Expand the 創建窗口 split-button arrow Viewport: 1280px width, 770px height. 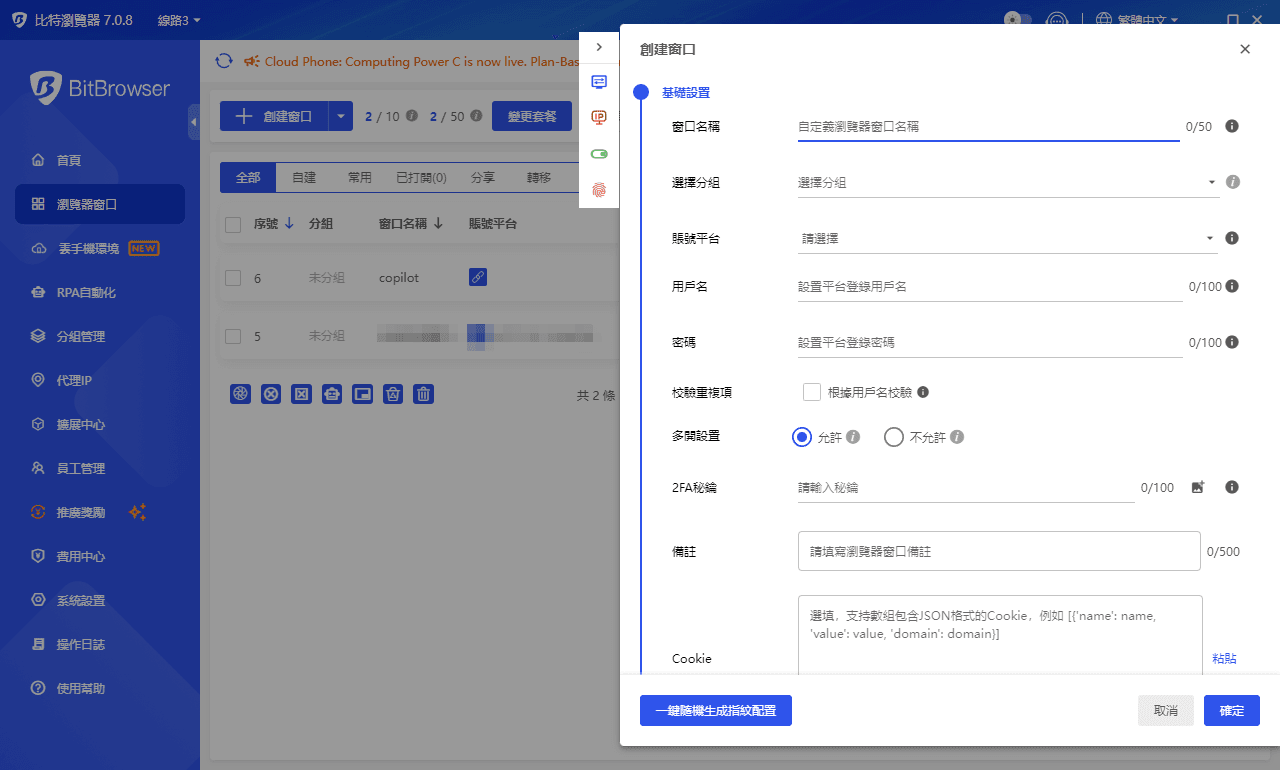point(340,116)
